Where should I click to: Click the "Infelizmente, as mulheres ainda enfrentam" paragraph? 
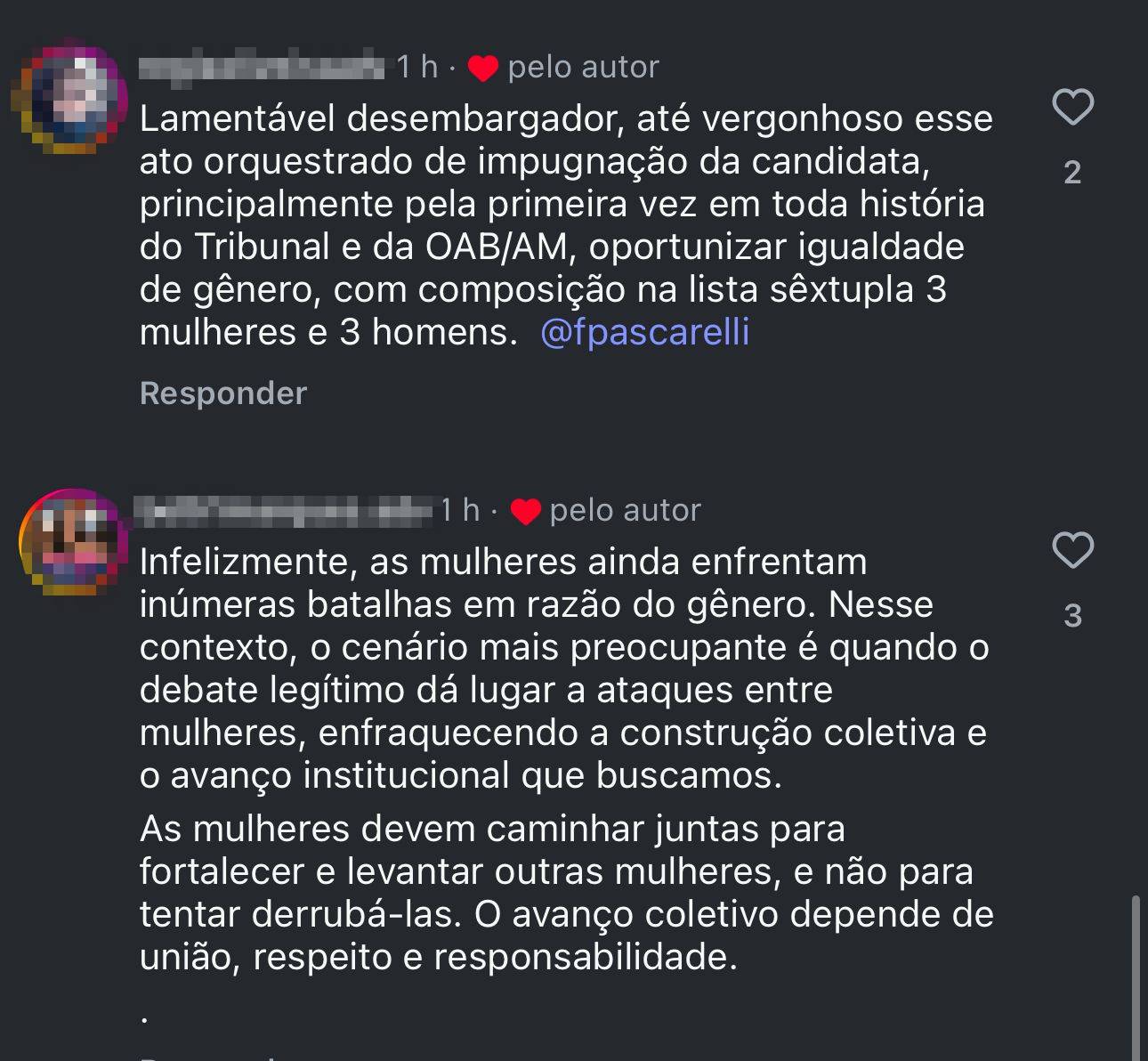[565, 668]
